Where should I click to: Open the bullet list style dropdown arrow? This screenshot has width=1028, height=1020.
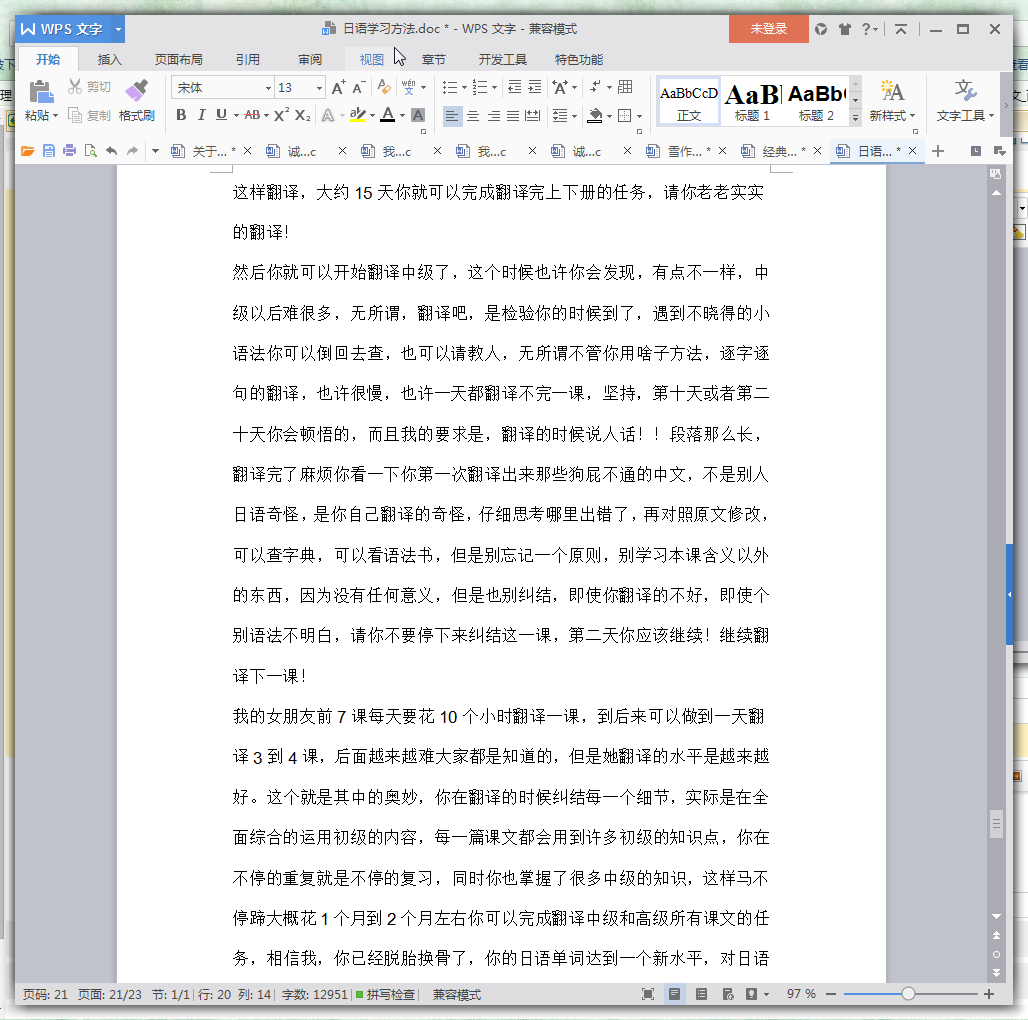[464, 87]
